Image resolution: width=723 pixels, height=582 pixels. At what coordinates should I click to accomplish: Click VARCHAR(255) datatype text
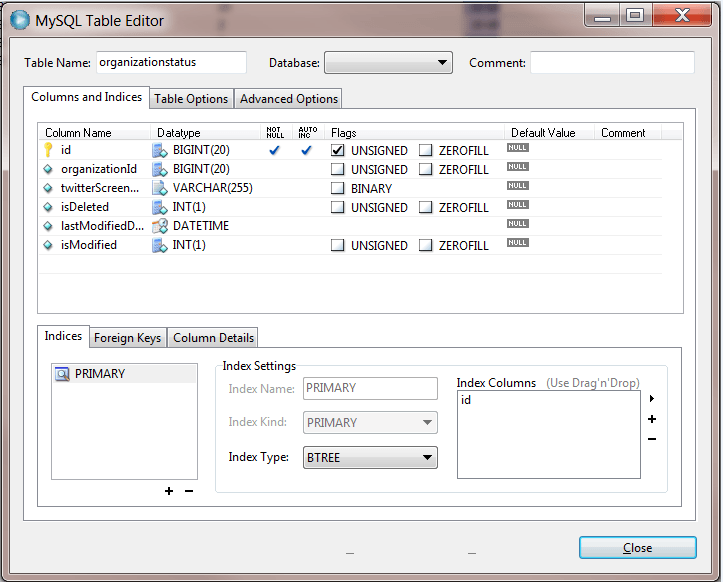[x=213, y=188]
